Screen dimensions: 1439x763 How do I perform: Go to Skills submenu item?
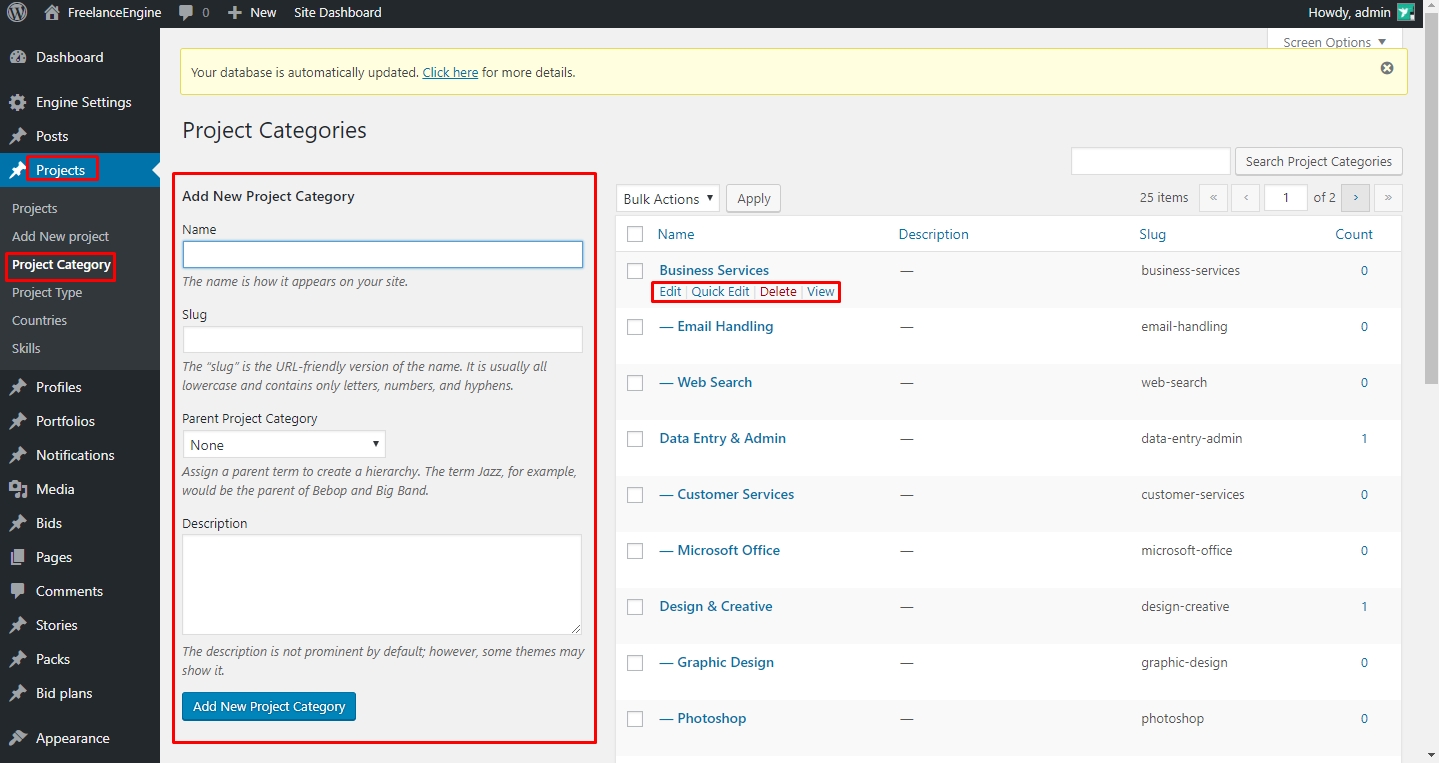[x=26, y=349]
